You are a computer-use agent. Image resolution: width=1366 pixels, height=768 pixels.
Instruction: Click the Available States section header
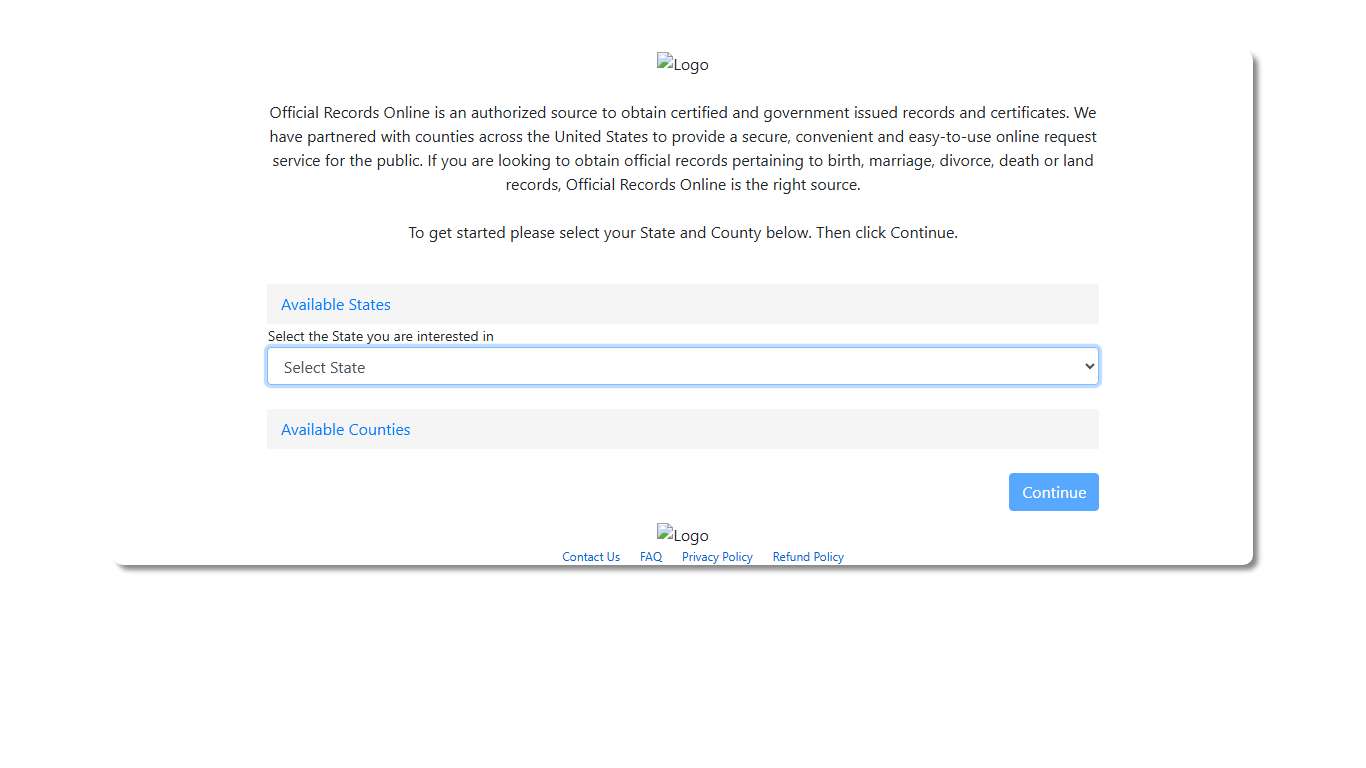pyautogui.click(x=682, y=304)
